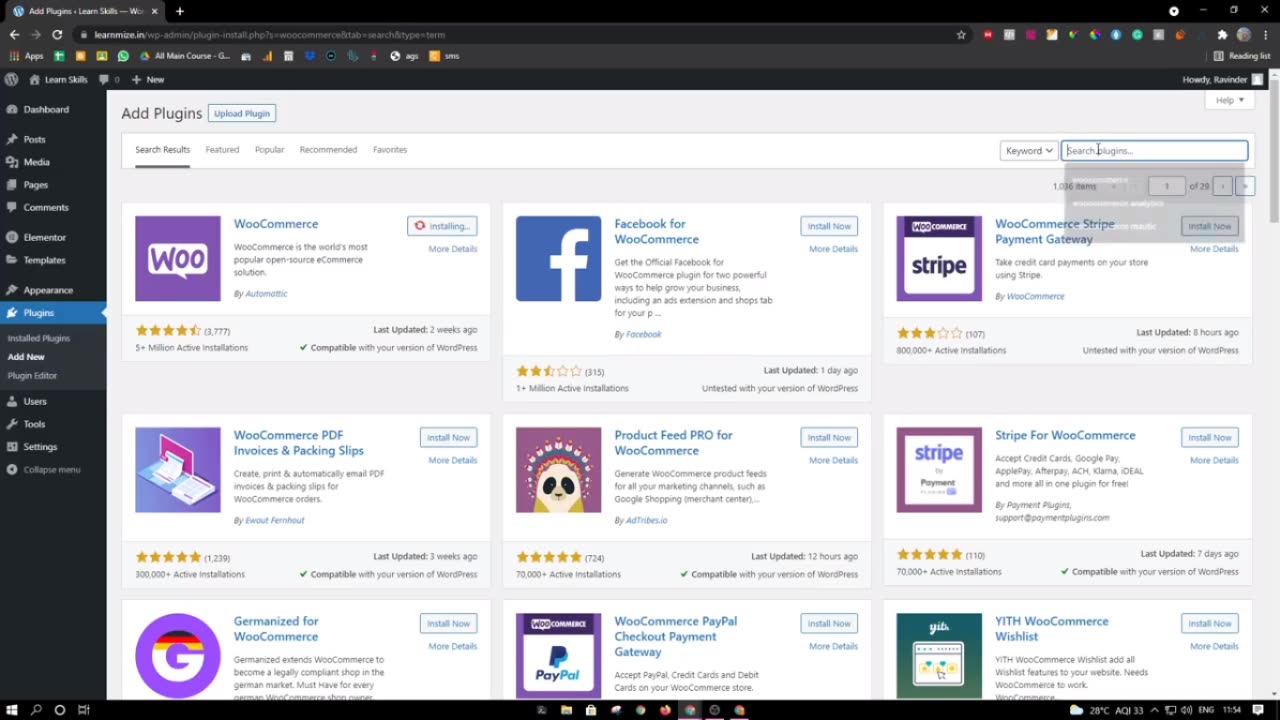Screen dimensions: 1280x720
Task: Expand the Help panel
Action: tap(1229, 100)
